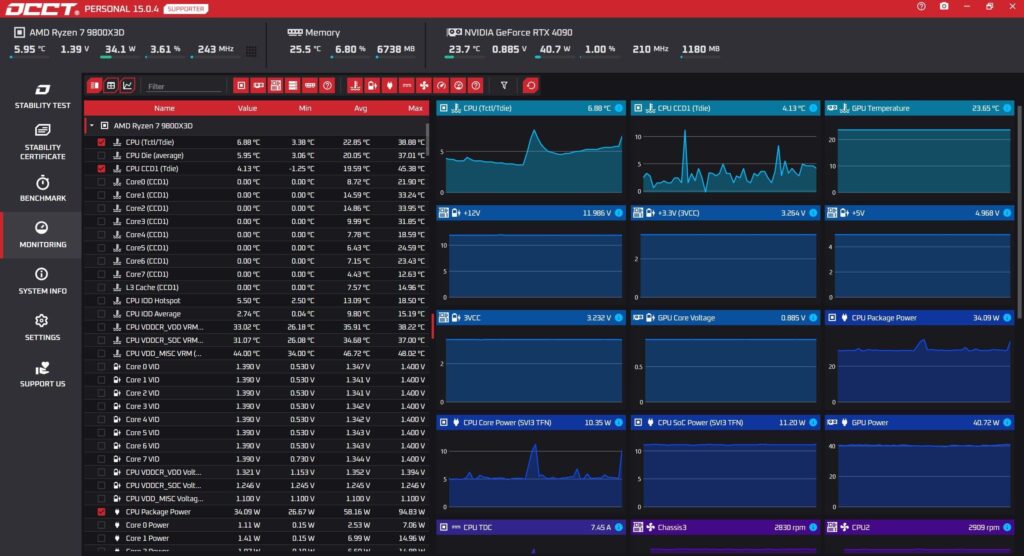Open the Stability Test section

click(x=42, y=95)
